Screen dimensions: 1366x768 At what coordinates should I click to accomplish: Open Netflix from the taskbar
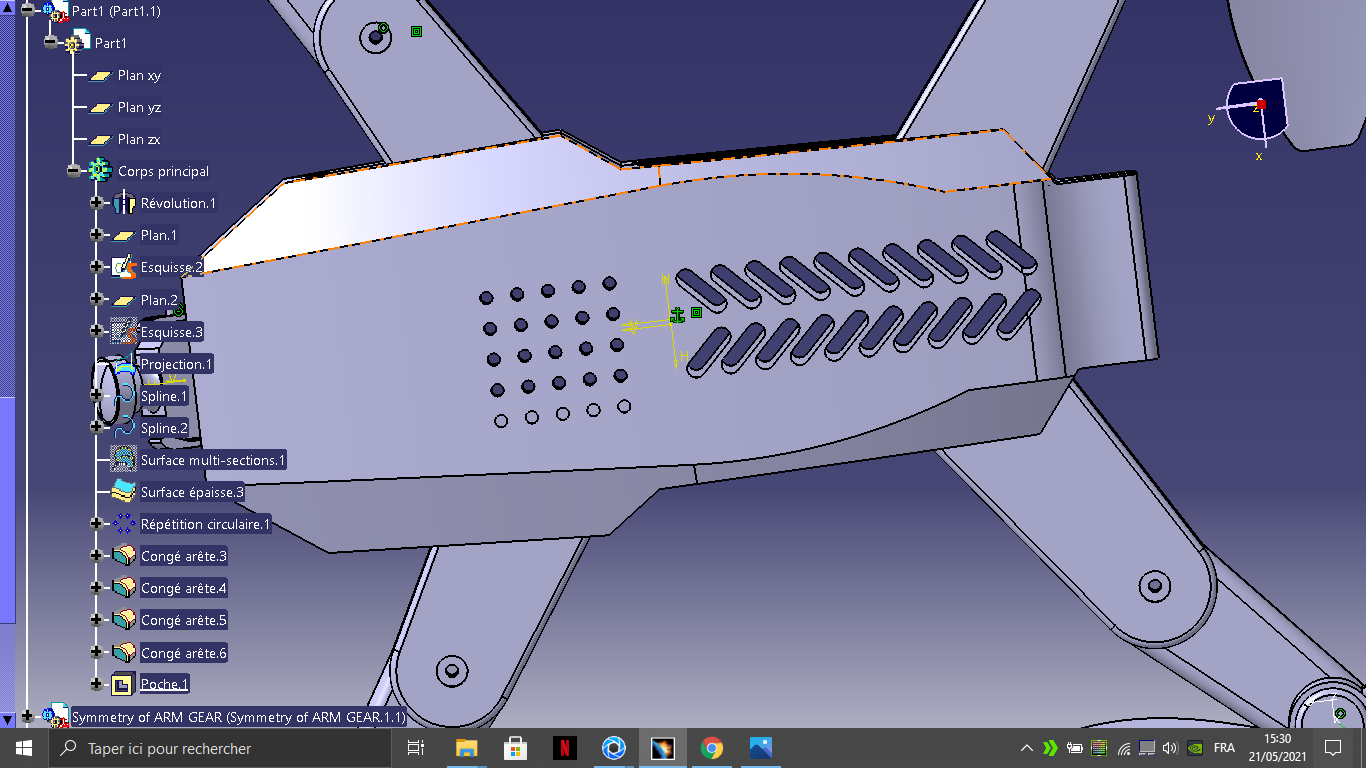(565, 748)
